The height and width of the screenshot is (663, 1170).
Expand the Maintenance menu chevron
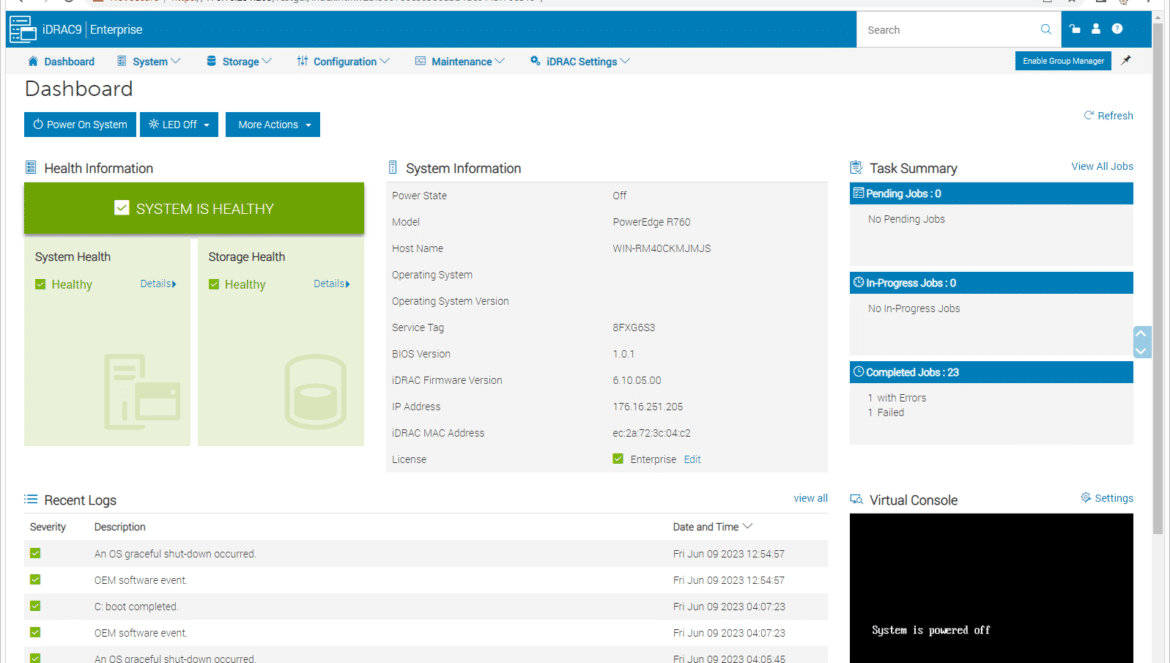point(500,61)
